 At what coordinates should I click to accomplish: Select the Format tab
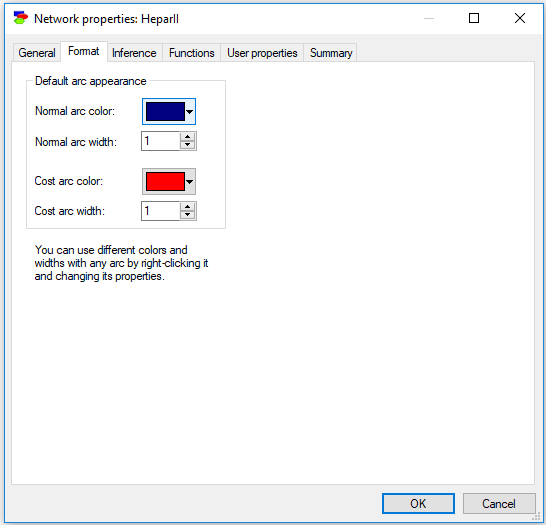(x=84, y=52)
